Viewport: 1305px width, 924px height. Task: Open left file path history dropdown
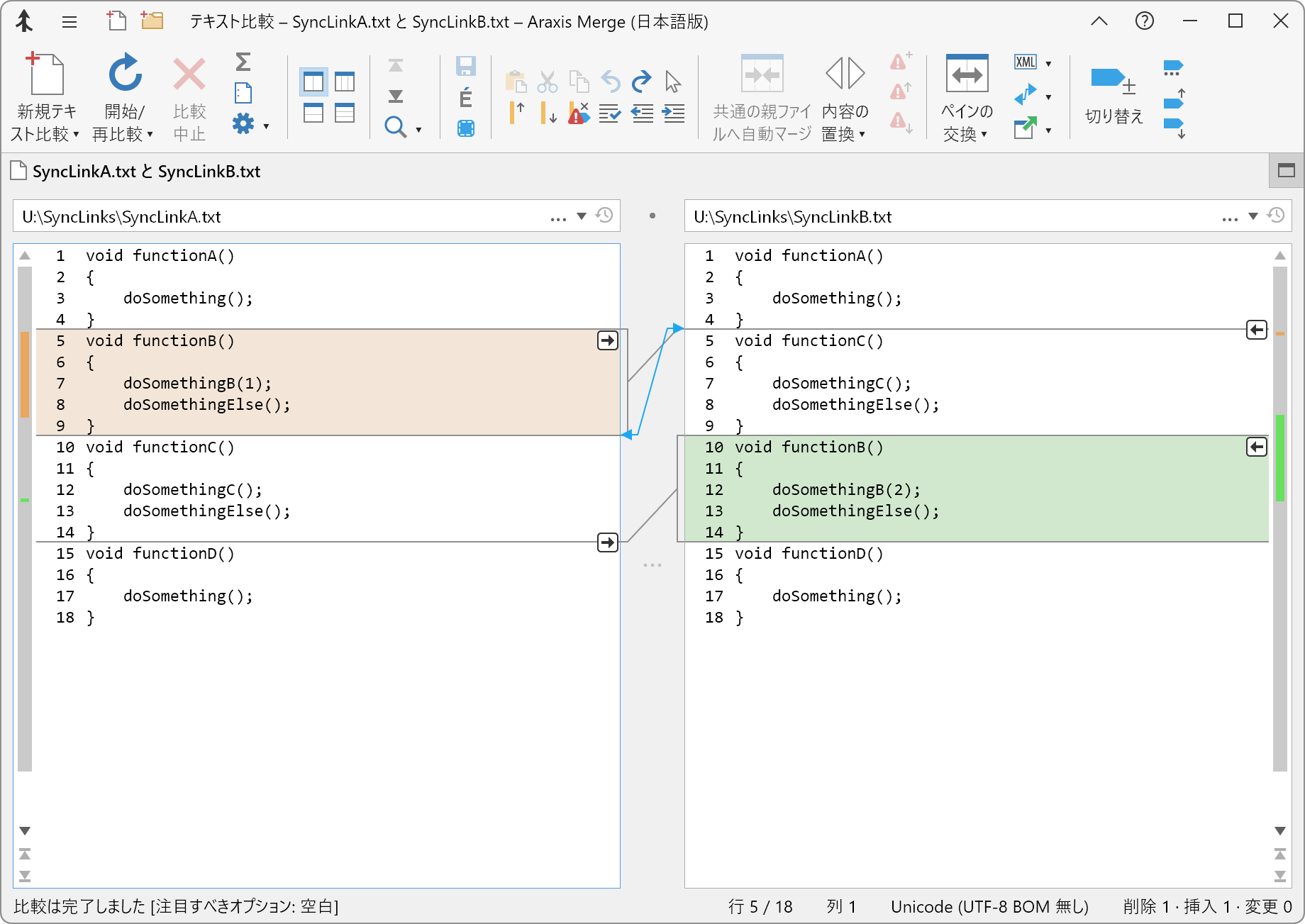point(582,216)
